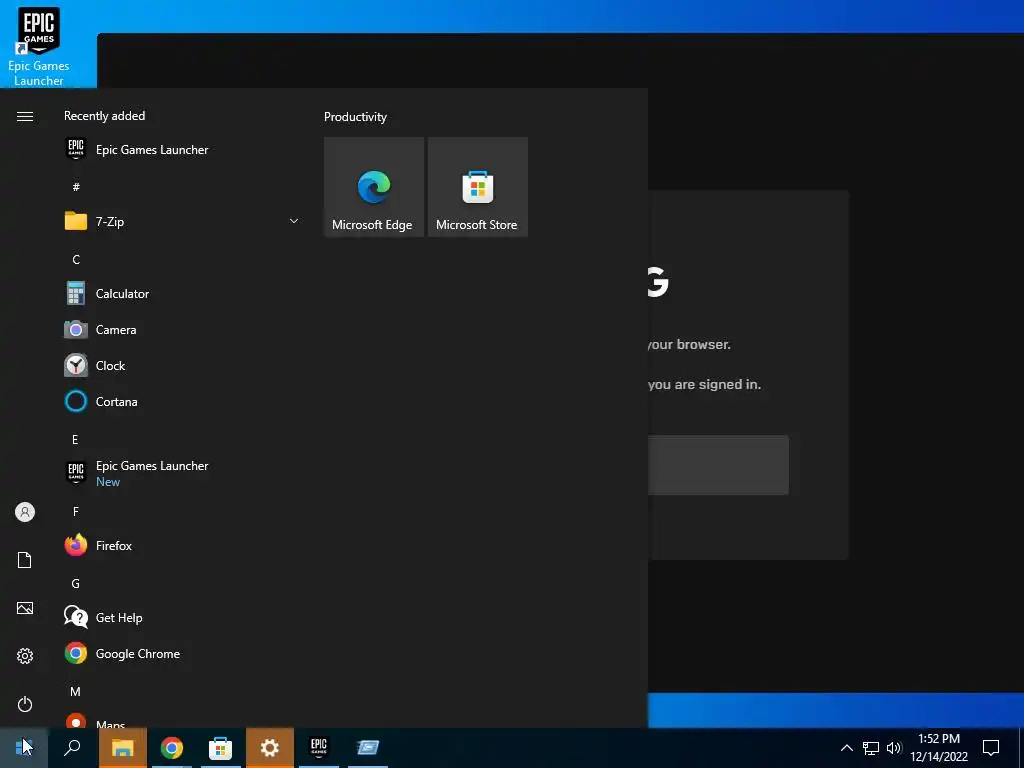Open taskbar Search magnifier
Screen dimensions: 1024x768
(x=72, y=748)
